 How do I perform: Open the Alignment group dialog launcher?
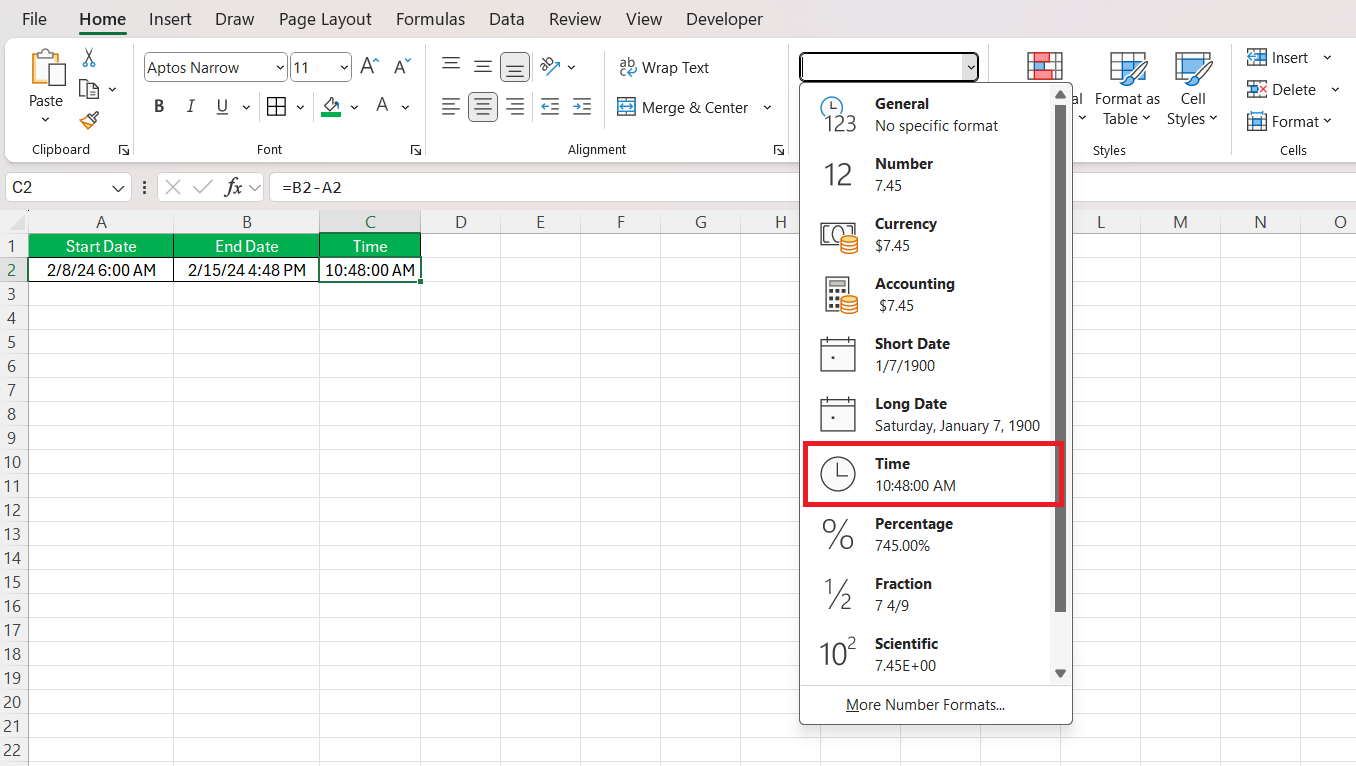pos(778,150)
